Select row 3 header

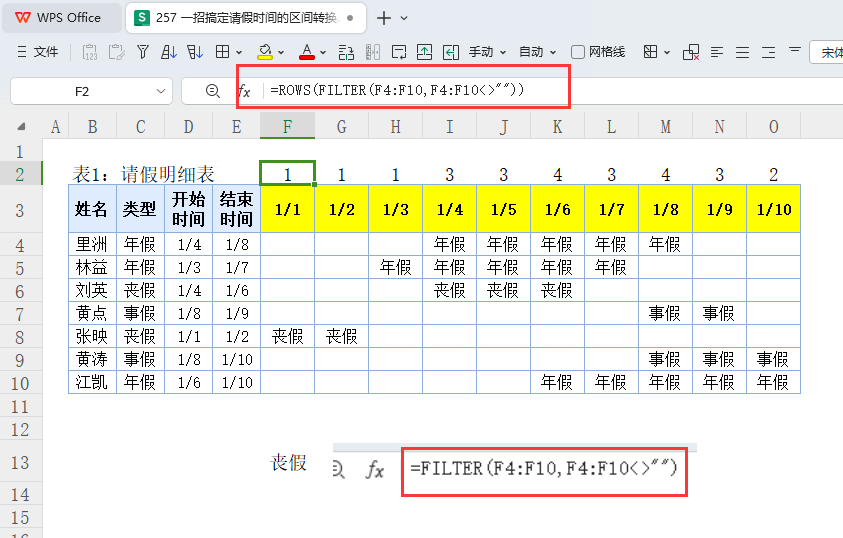[20, 210]
